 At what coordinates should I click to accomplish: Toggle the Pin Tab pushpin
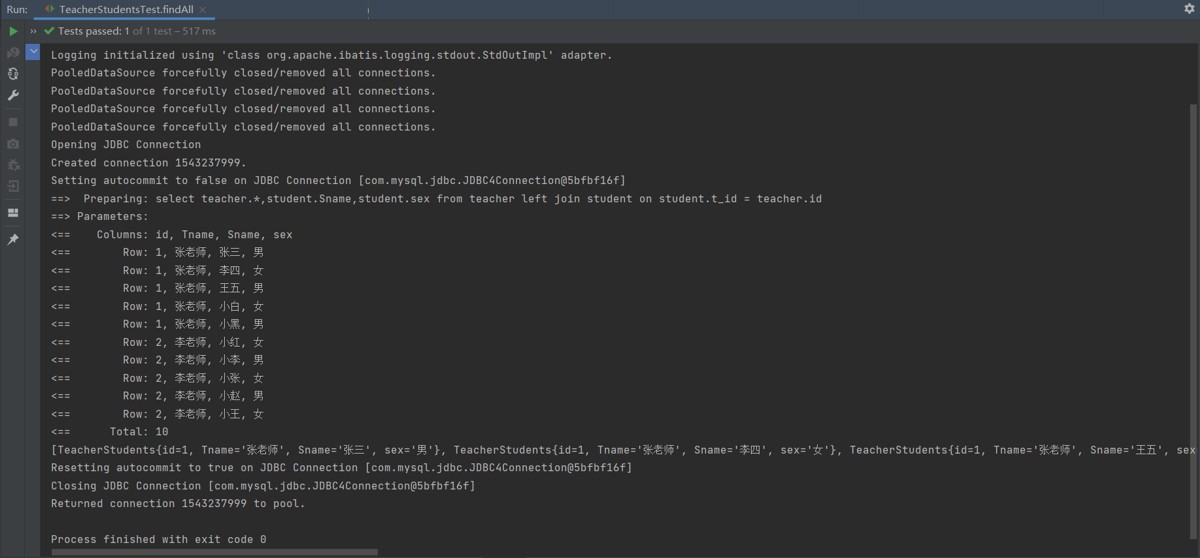(x=13, y=240)
